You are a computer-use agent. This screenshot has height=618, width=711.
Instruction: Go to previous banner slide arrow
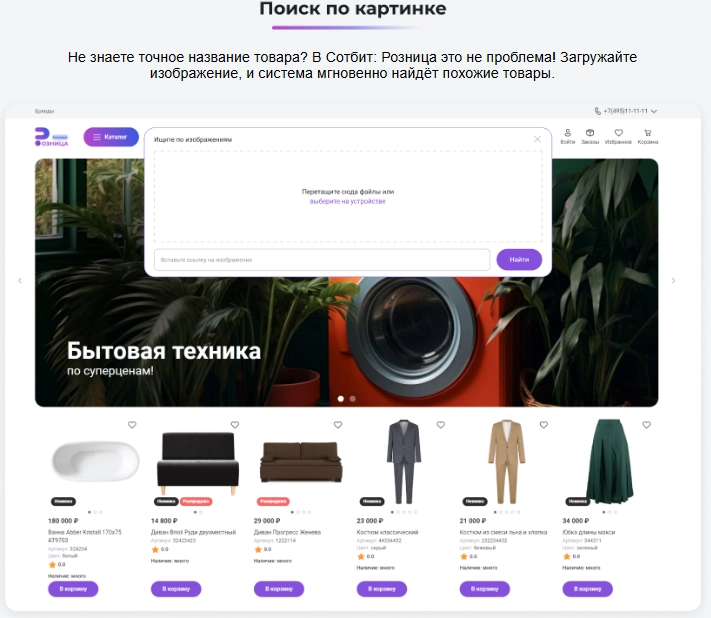20,281
